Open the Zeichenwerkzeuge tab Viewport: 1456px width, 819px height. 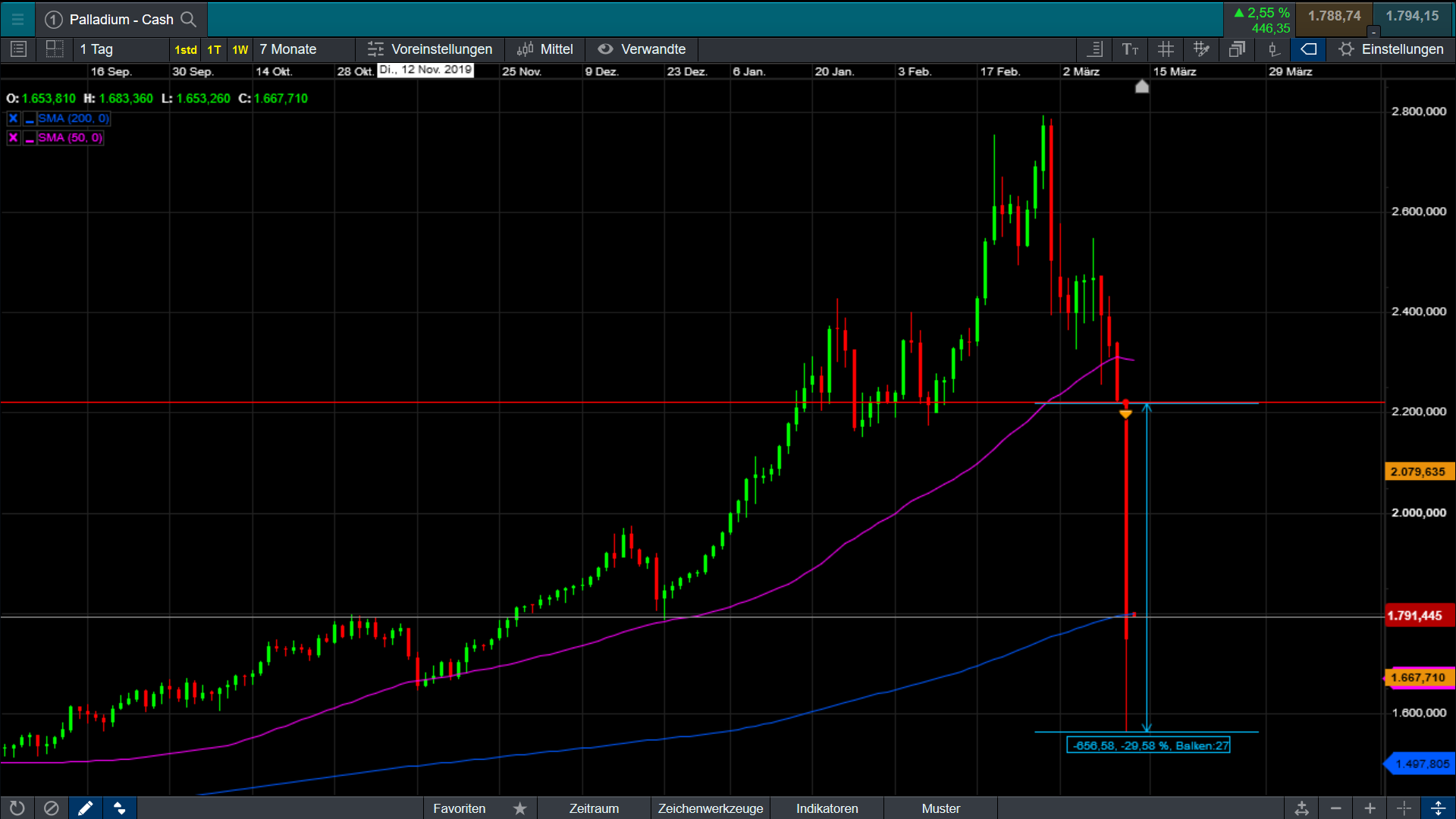(710, 808)
